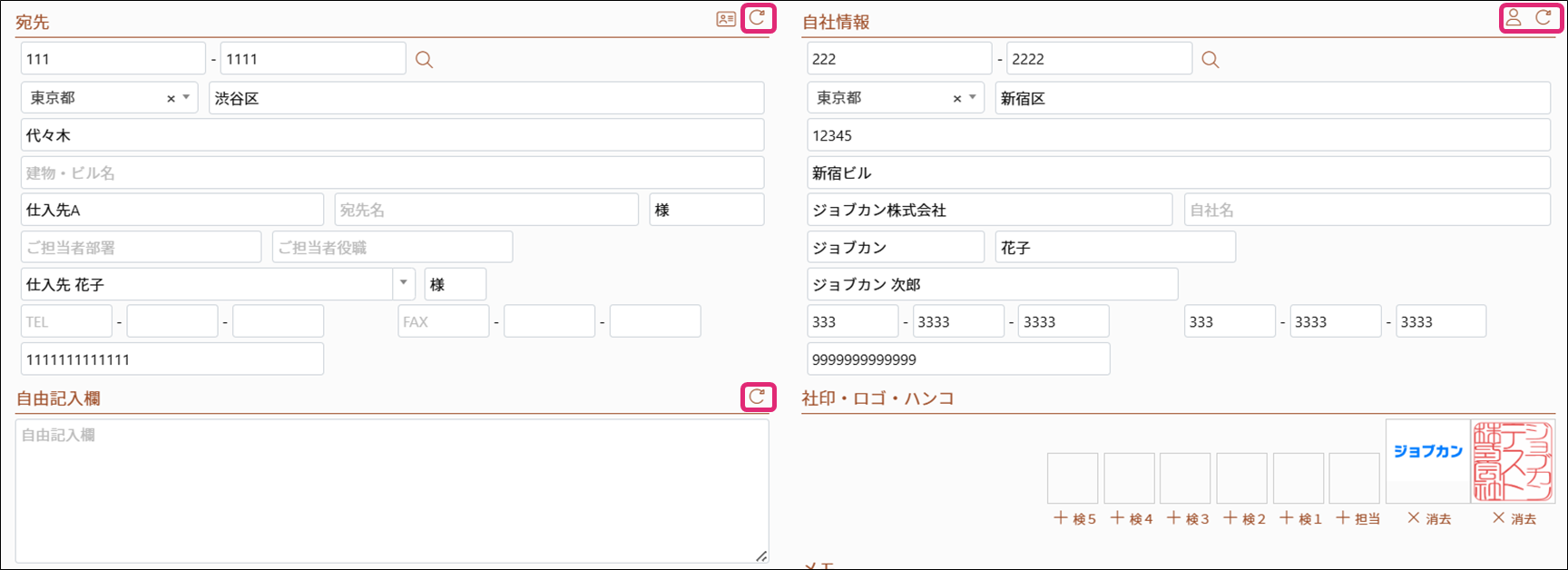Remove the red company seal with ×消去
Image resolution: width=1568 pixels, height=570 pixels.
point(1514,518)
